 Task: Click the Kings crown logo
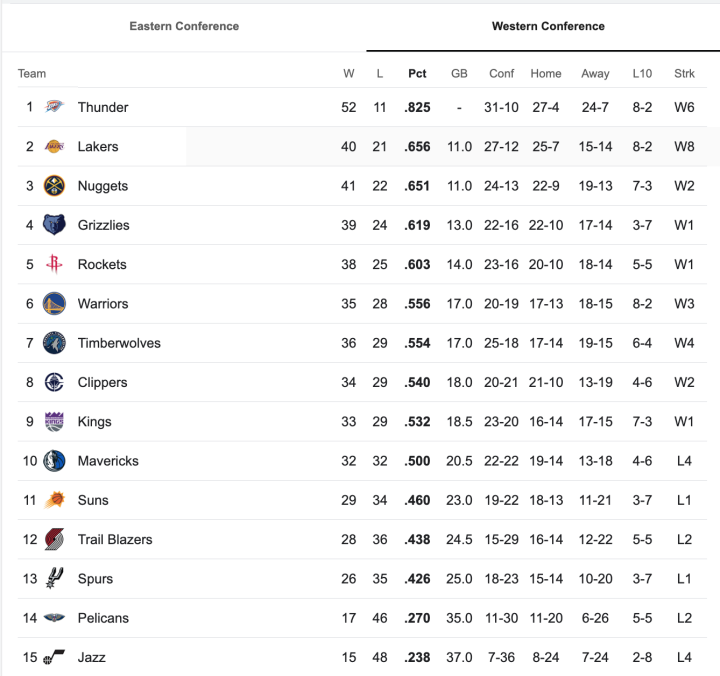[54, 422]
